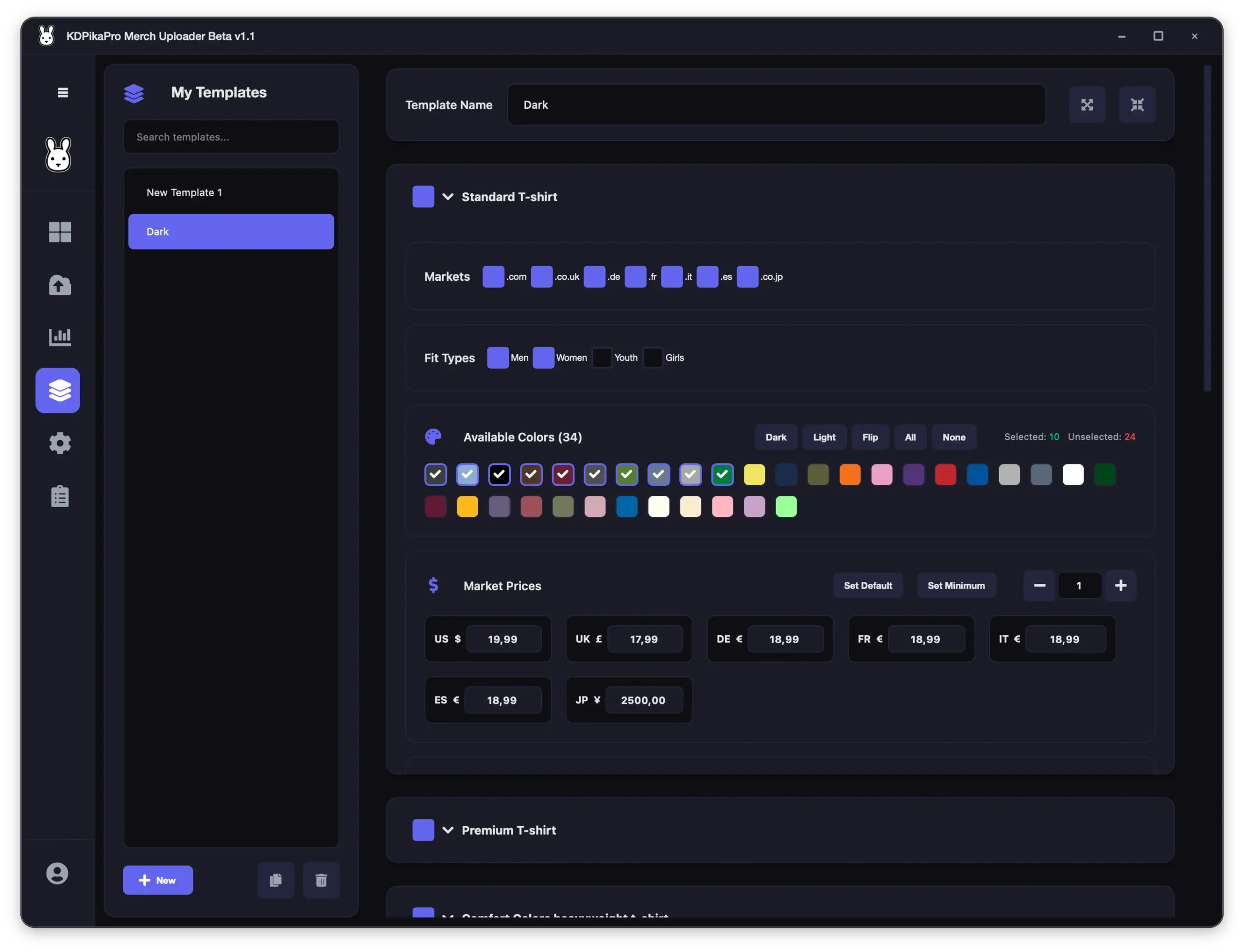Open the hamburger menu in sidebar
Screen dimensions: 1244x952
point(63,92)
